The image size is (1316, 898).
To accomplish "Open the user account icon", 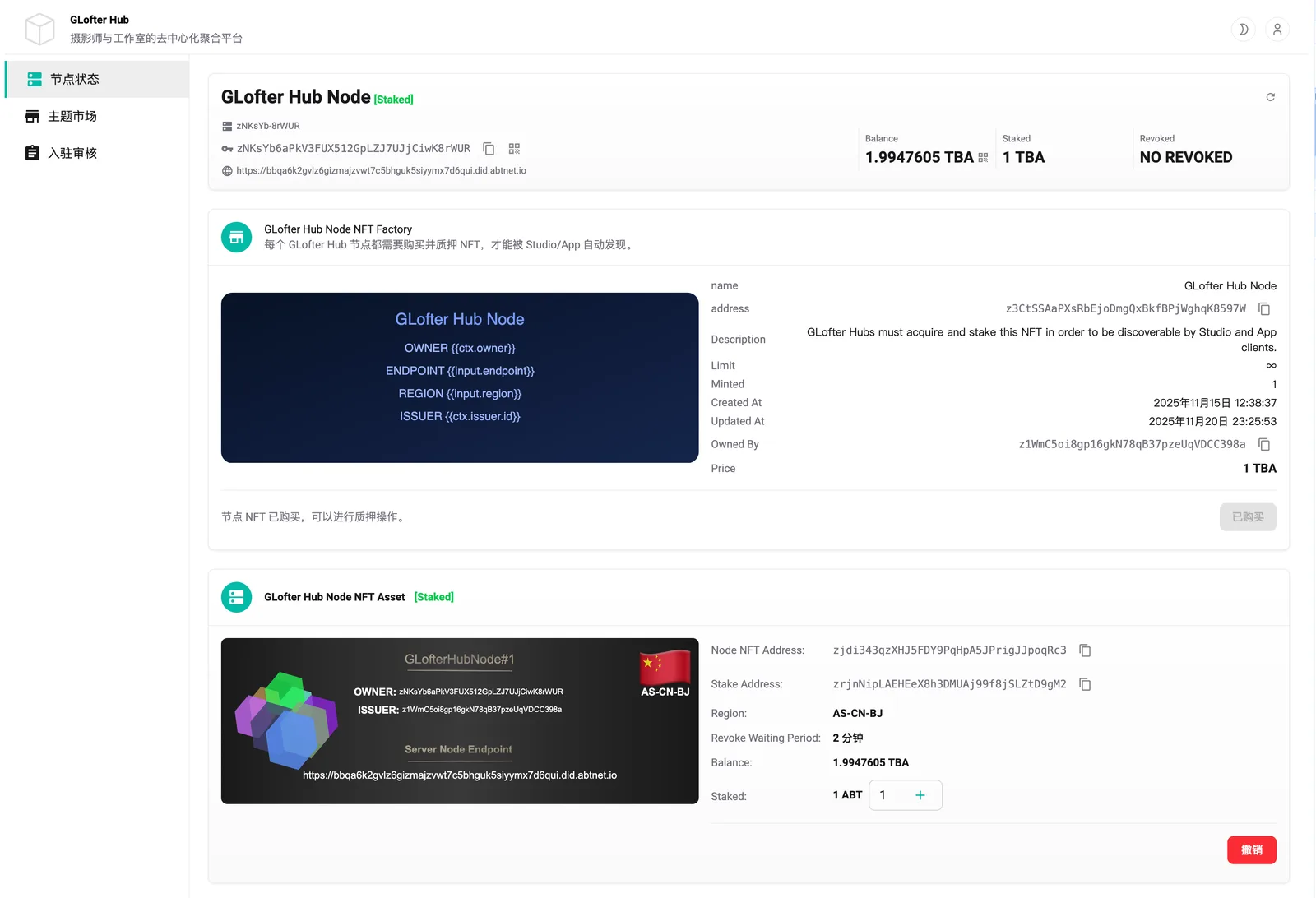I will [x=1277, y=30].
